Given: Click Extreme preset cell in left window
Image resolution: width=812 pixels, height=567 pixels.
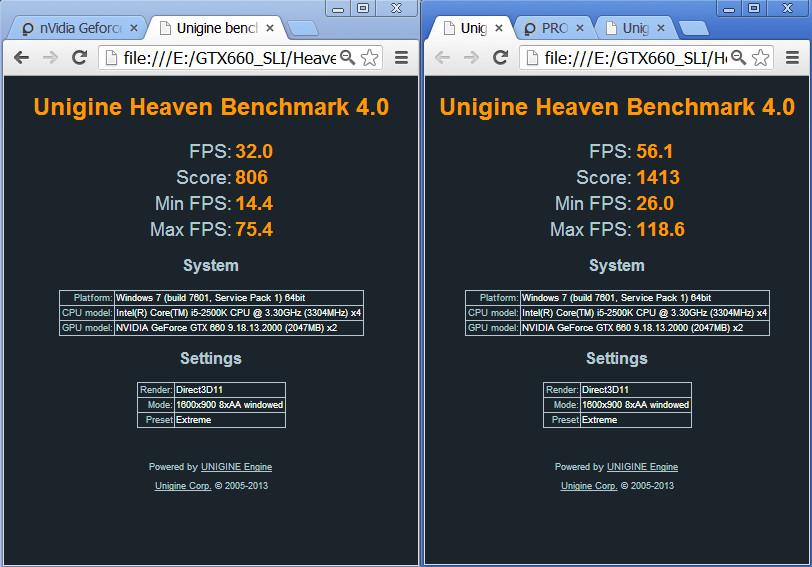Looking at the screenshot, I should 229,419.
